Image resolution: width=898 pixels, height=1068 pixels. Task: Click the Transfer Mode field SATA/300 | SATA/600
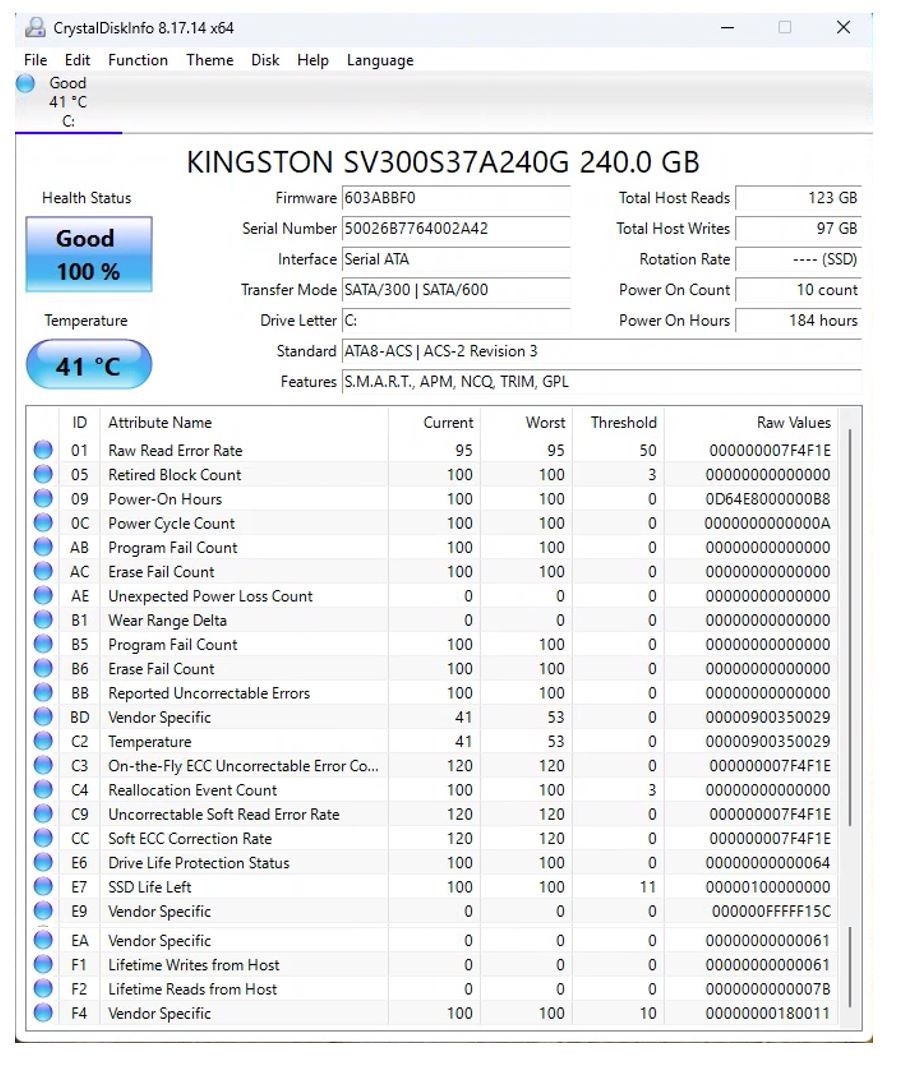tap(456, 290)
